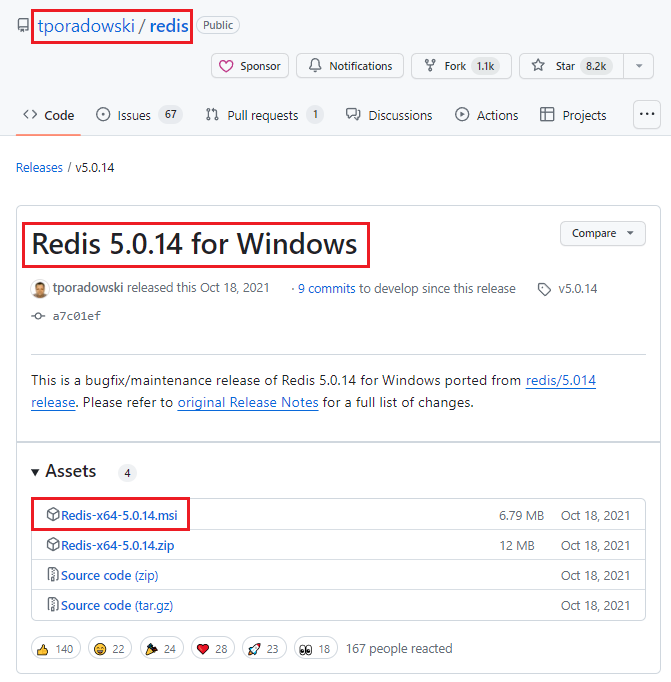This screenshot has width=671, height=682.
Task: Collapse the Assets section triangle
Action: [x=35, y=472]
